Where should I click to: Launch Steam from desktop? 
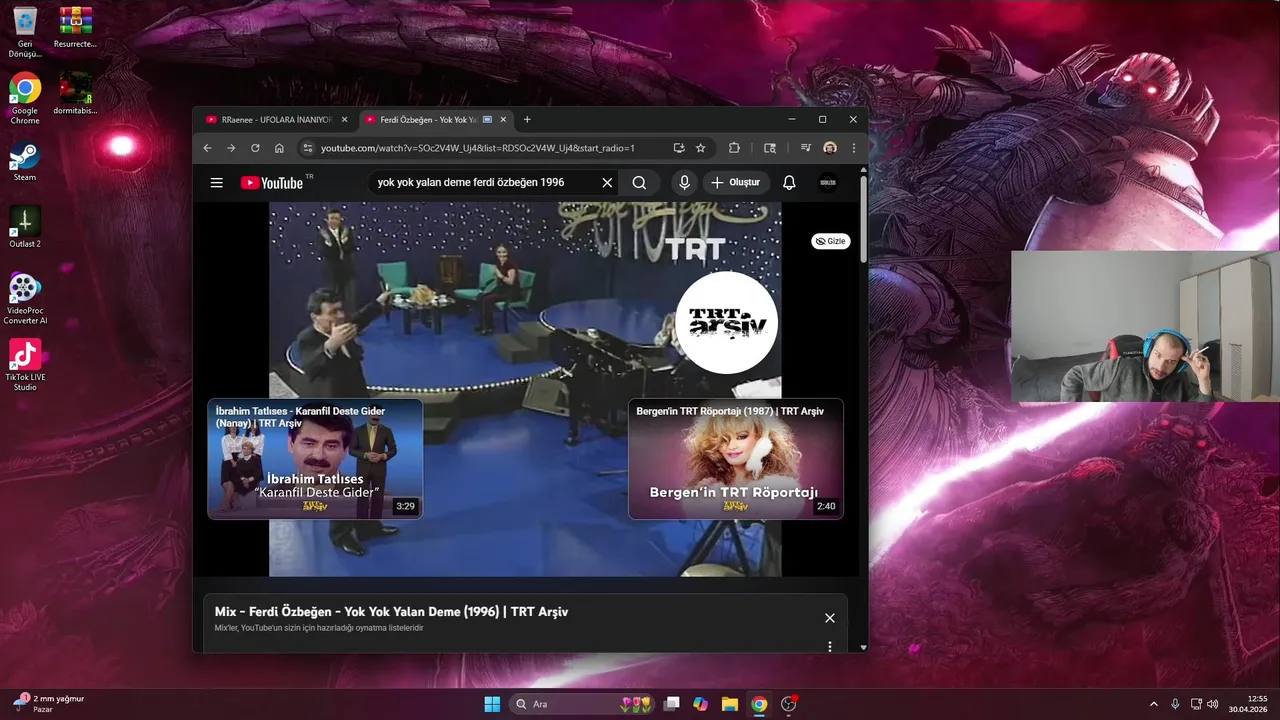pyautogui.click(x=25, y=162)
